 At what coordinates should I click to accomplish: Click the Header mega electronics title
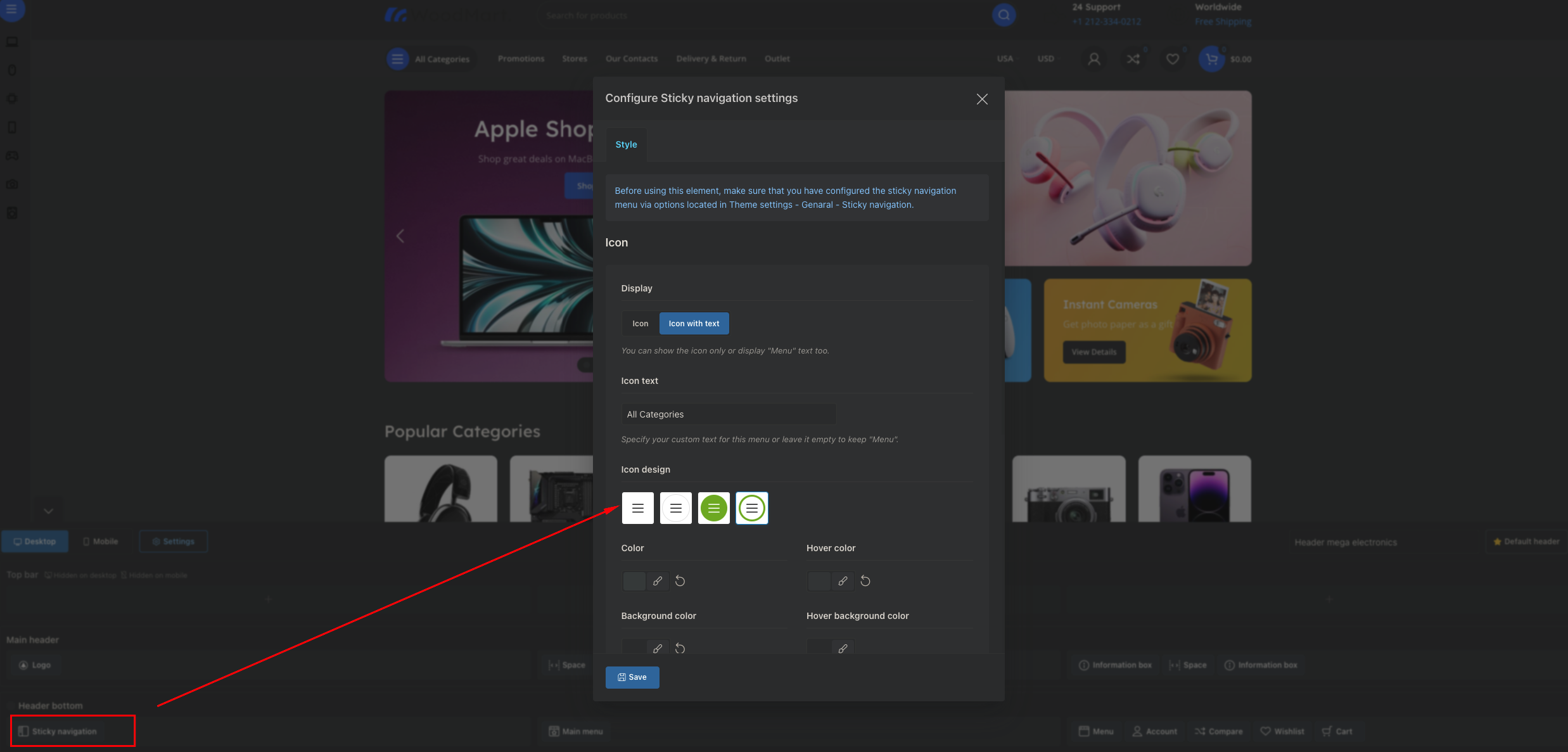pos(1346,542)
